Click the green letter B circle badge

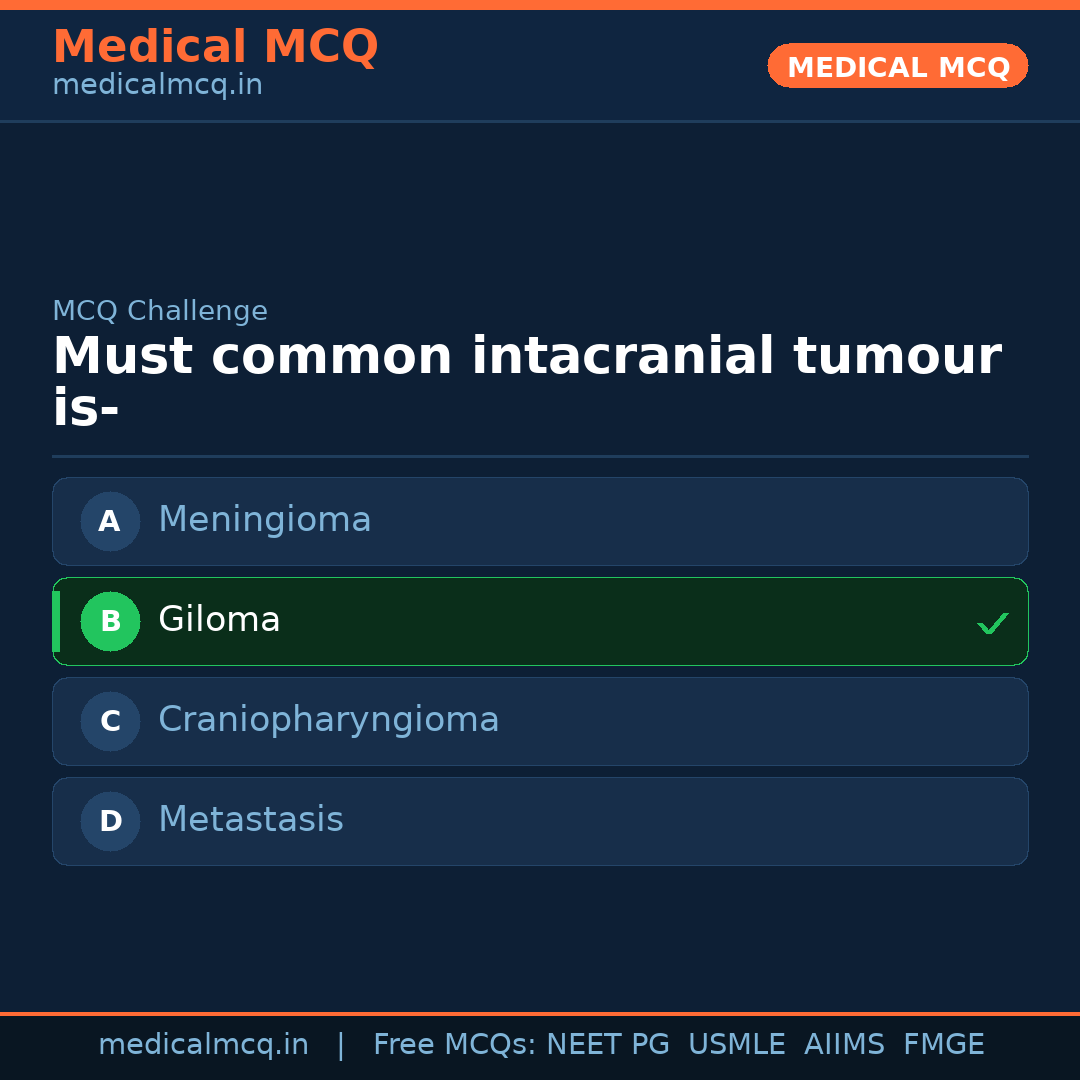point(110,621)
